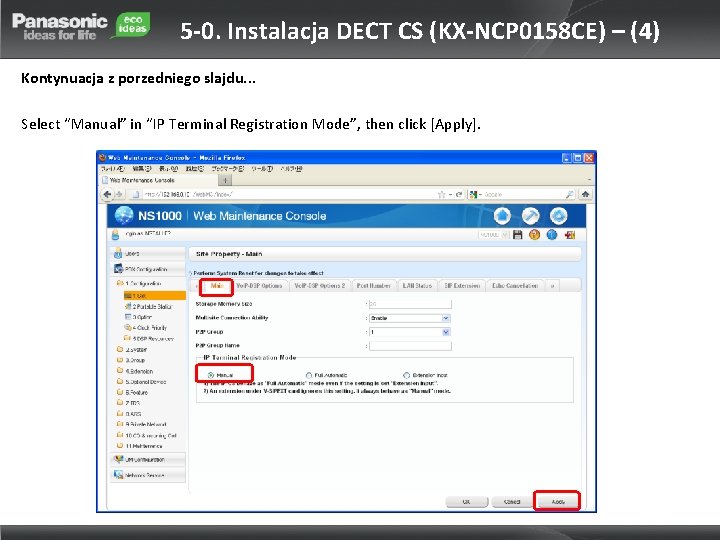This screenshot has height=540, width=720.
Task: Click the browser home icon
Action: [x=585, y=194]
